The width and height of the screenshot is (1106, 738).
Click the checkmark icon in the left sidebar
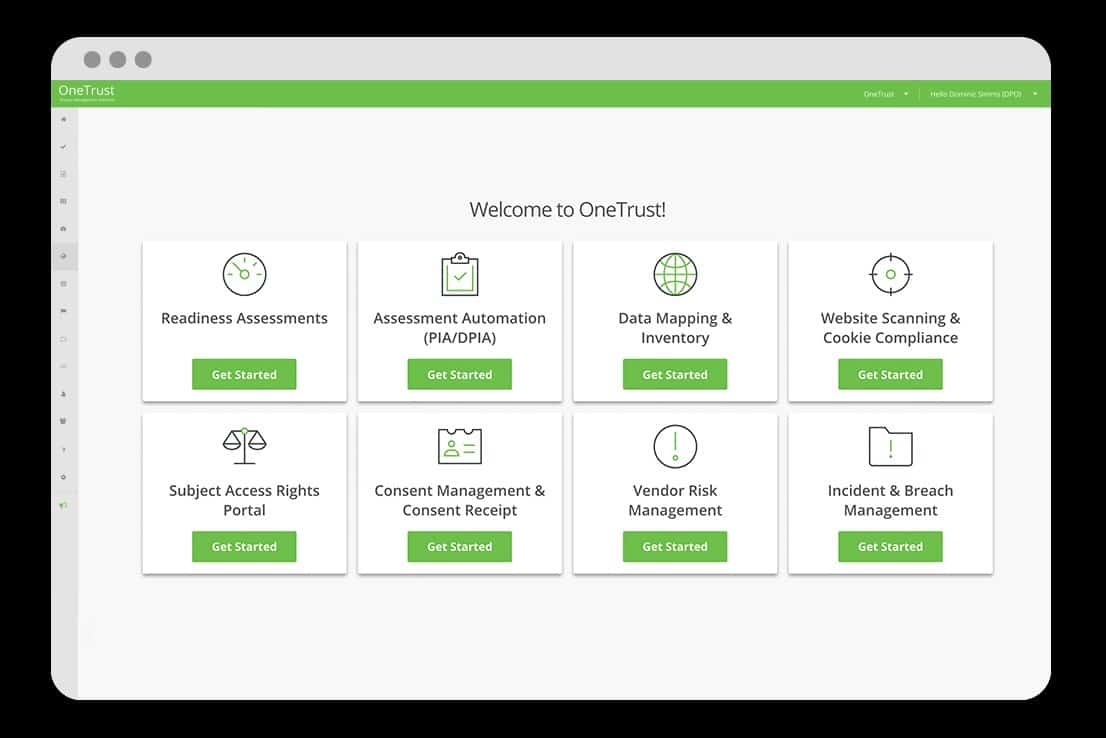click(x=63, y=147)
